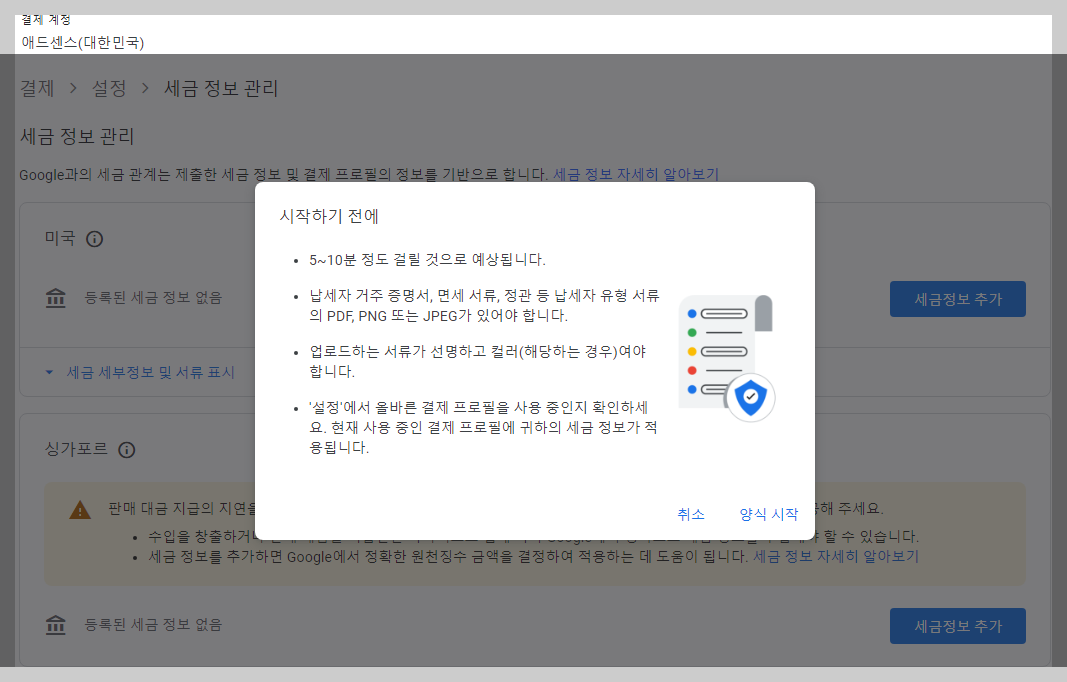
Task: Navigate to 설정 in the breadcrumb
Action: coord(107,89)
